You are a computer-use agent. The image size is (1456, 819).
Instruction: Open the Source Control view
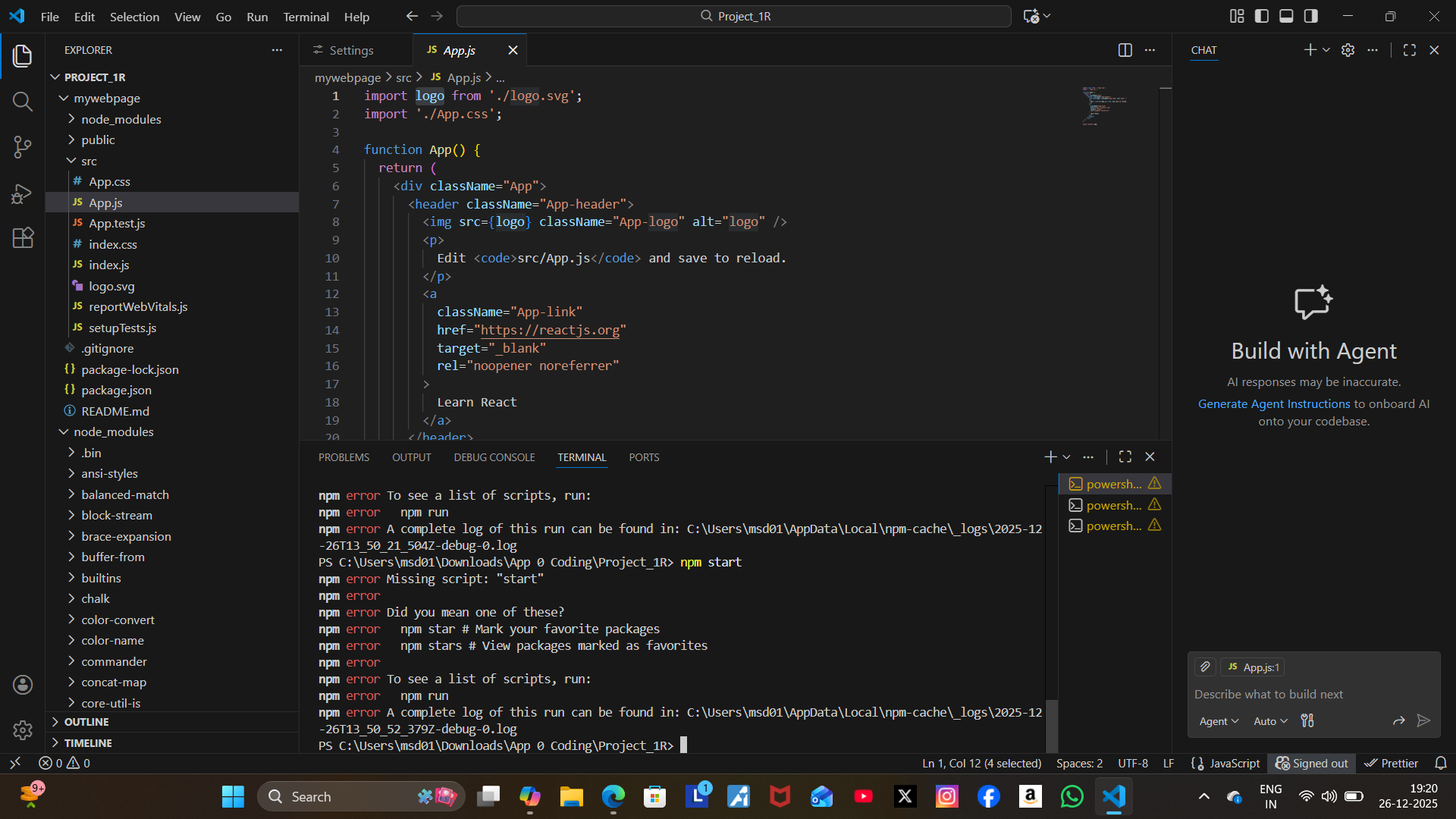click(x=23, y=147)
